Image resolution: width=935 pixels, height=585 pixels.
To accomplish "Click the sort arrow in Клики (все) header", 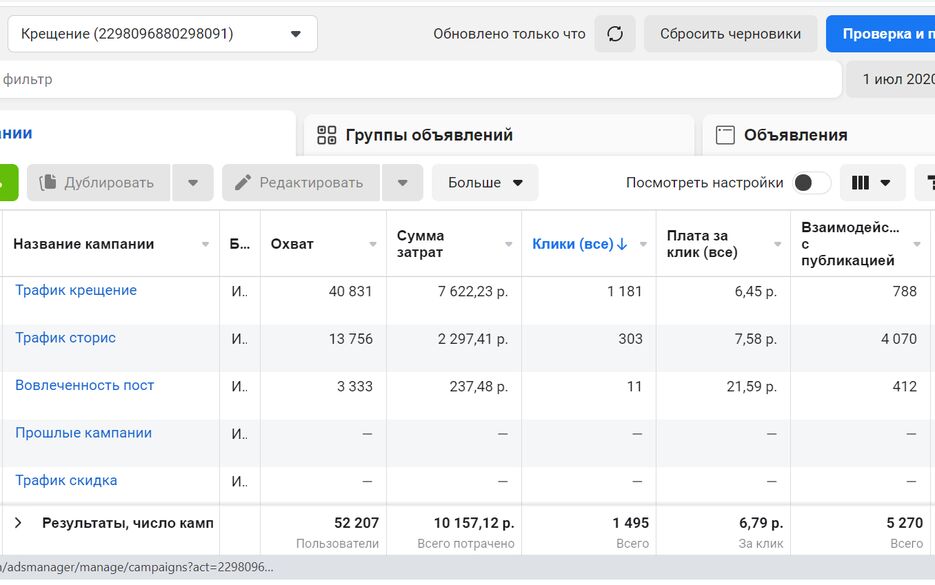I will pos(622,244).
